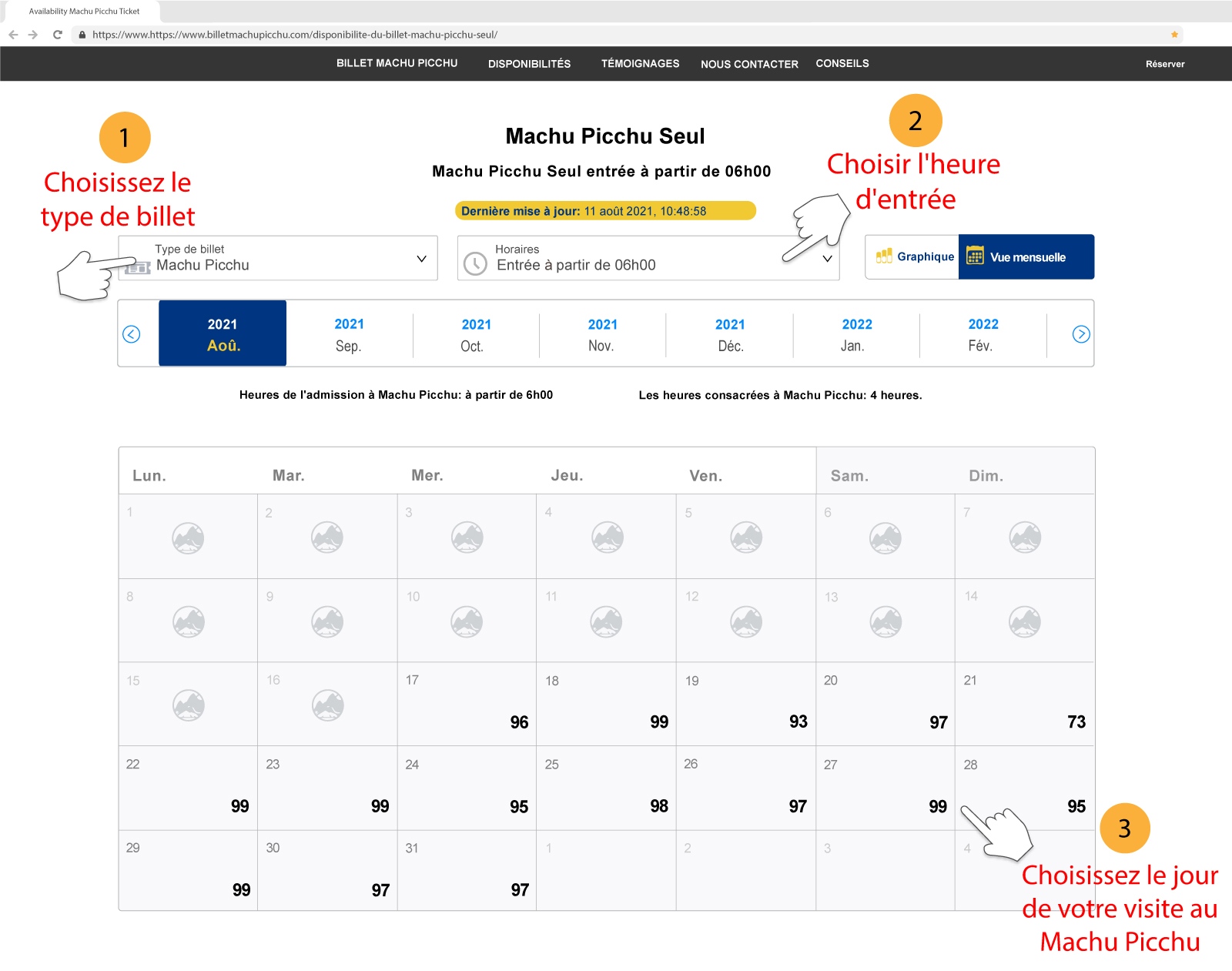Choose August 17 with 96 available
1232x971 pixels.
[467, 704]
